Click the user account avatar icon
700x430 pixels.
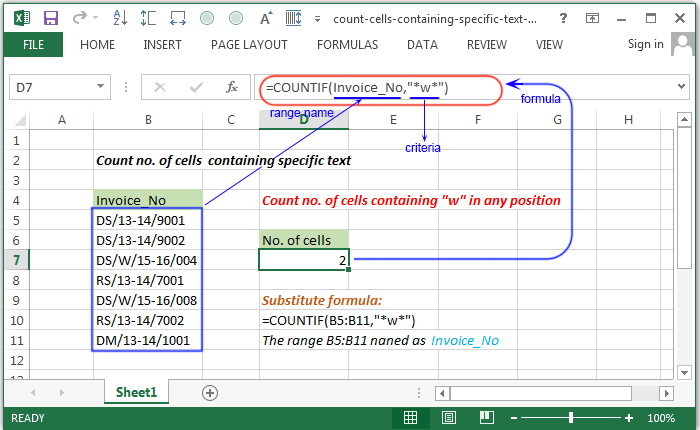[683, 44]
